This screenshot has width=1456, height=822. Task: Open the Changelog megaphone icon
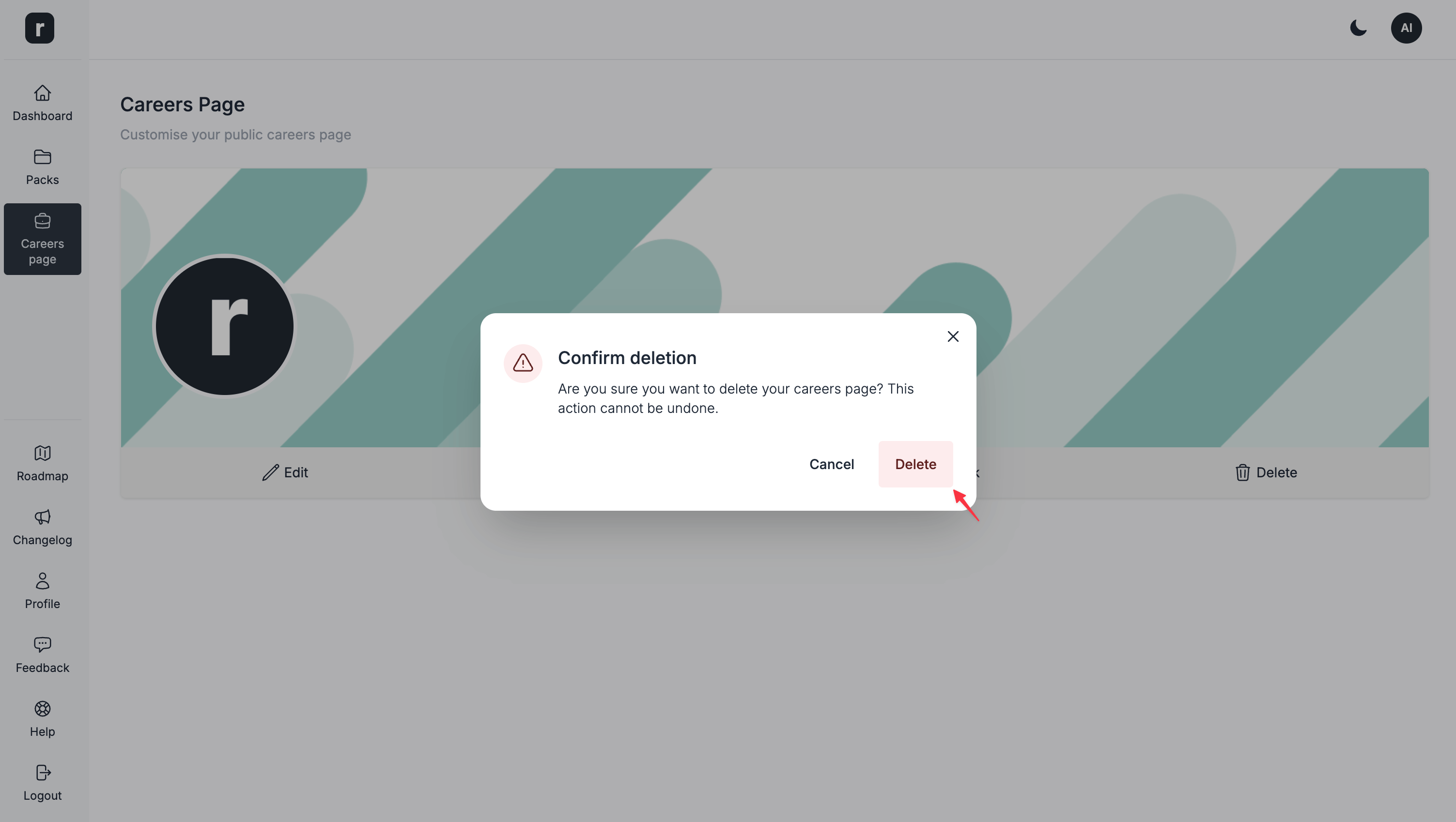click(43, 517)
